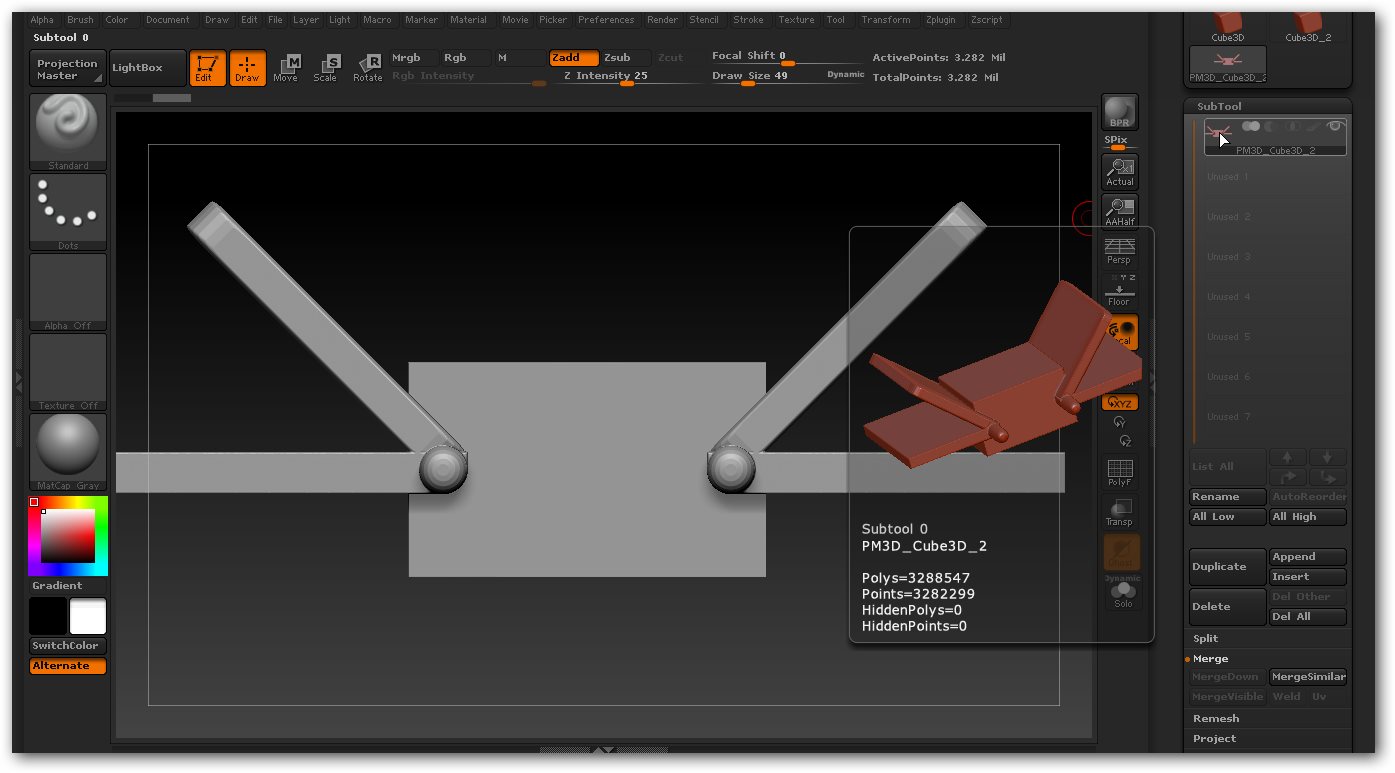
Task: Activate the Draw mode icon
Action: pyautogui.click(x=247, y=68)
